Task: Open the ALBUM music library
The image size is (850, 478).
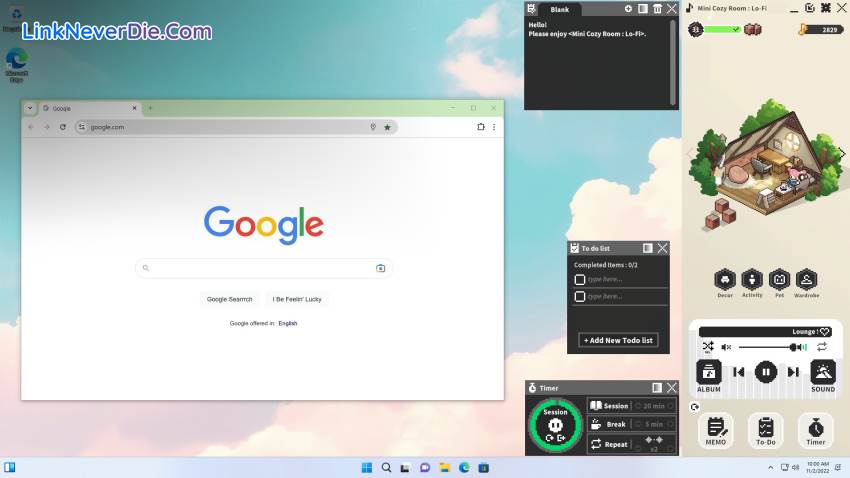Action: click(x=708, y=373)
